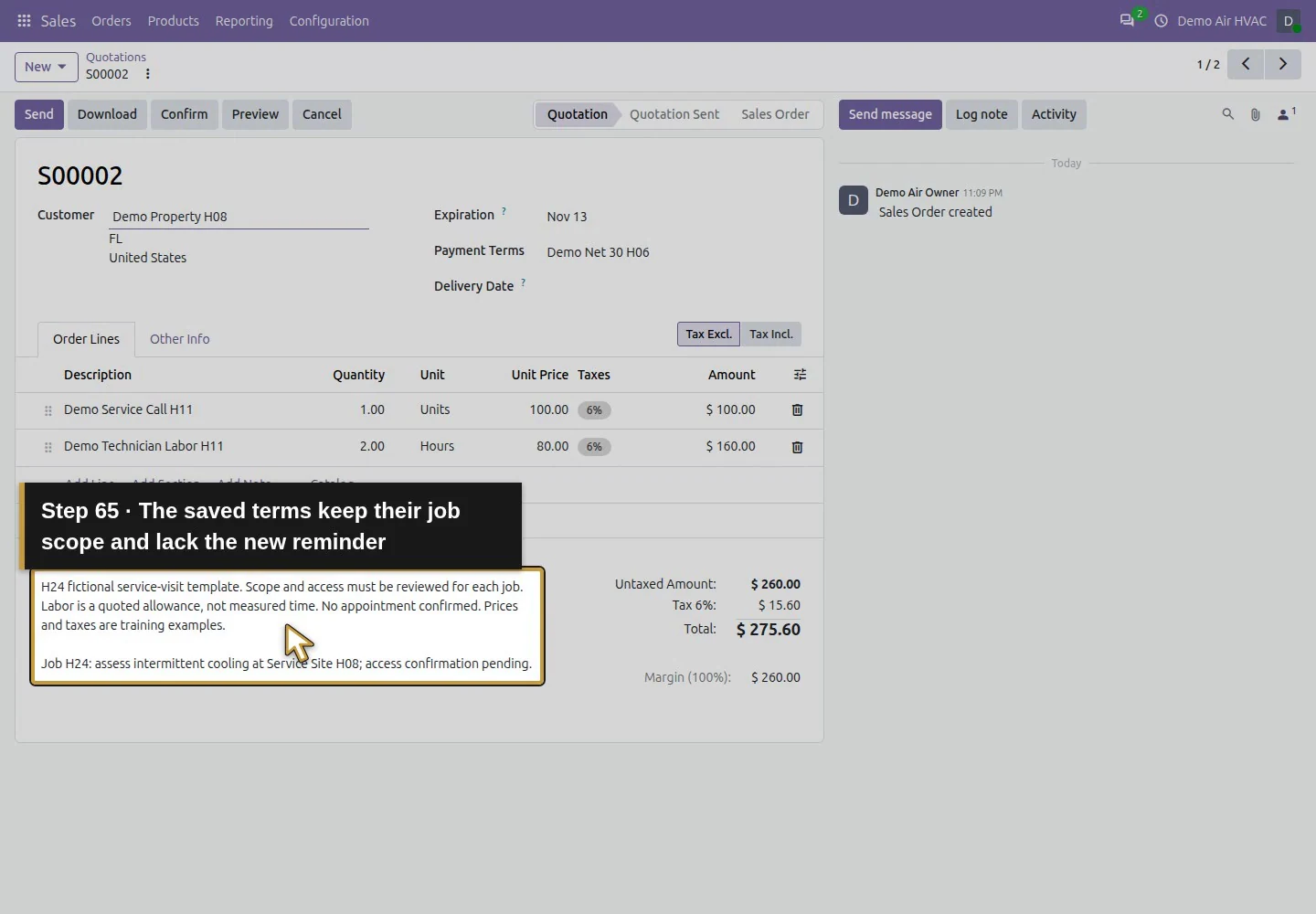The height and width of the screenshot is (914, 1316).
Task: Open the conversations icon with badge 2
Action: coord(1128,20)
